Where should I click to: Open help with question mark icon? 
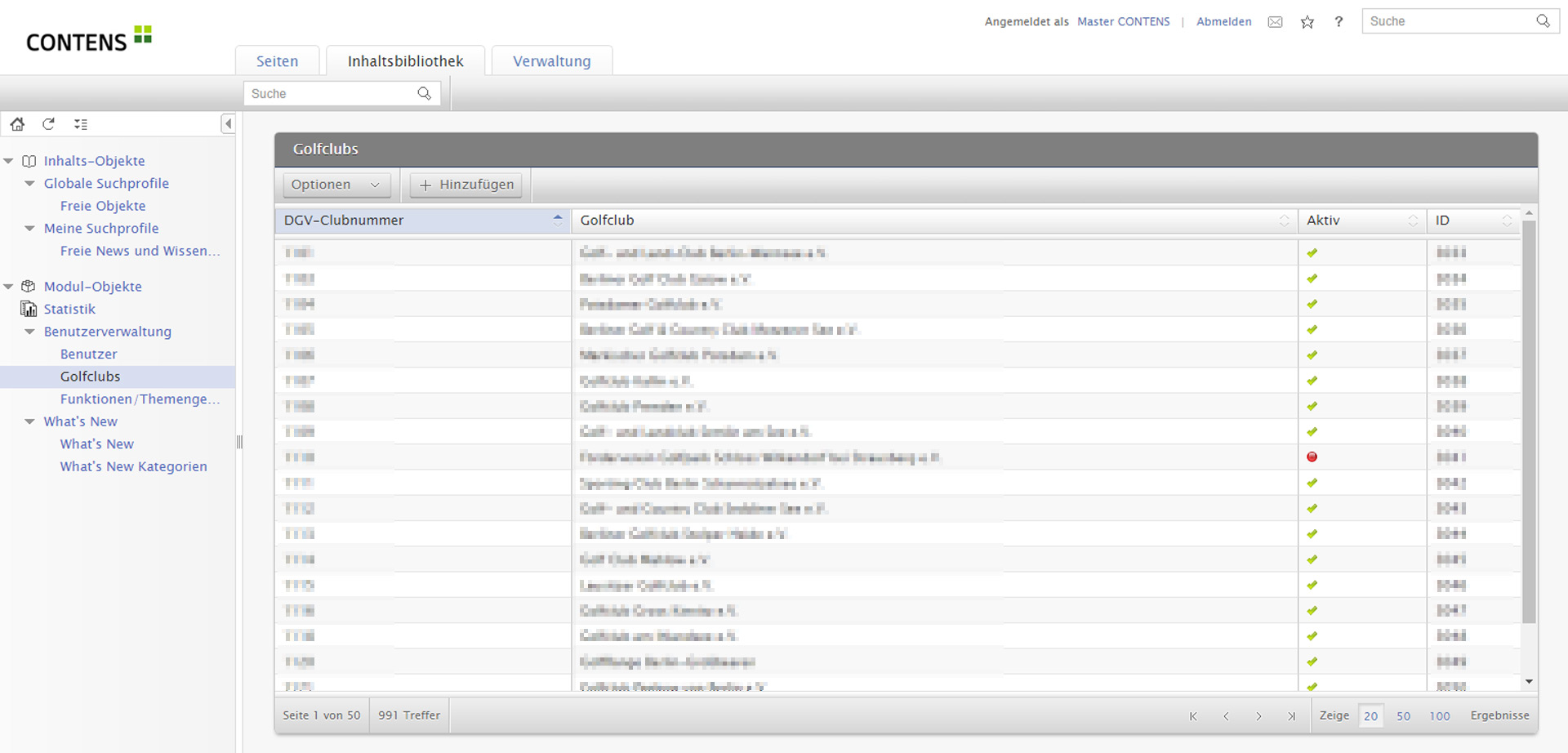click(x=1339, y=22)
